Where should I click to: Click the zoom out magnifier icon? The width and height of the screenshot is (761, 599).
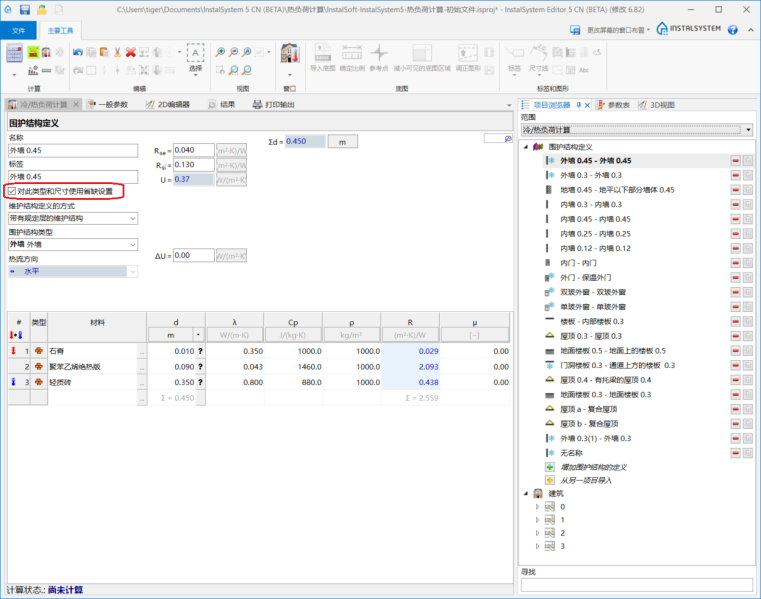click(x=233, y=52)
